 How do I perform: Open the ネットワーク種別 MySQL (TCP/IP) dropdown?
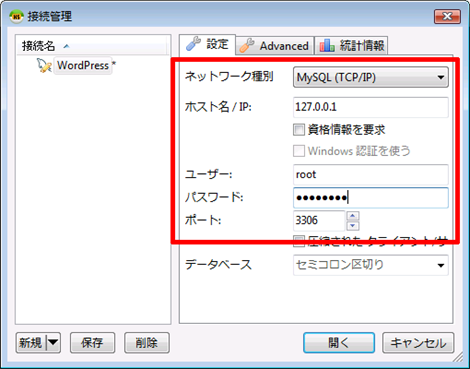[x=371, y=77]
